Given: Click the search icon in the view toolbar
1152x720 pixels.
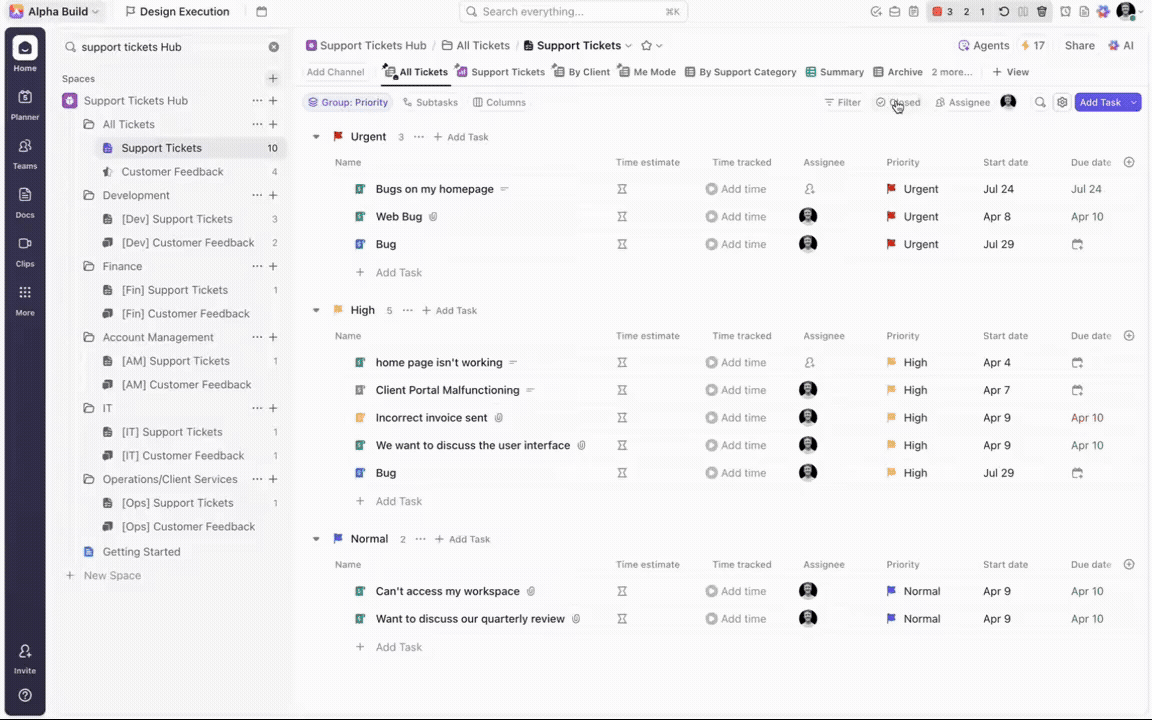Looking at the screenshot, I should click(1040, 102).
